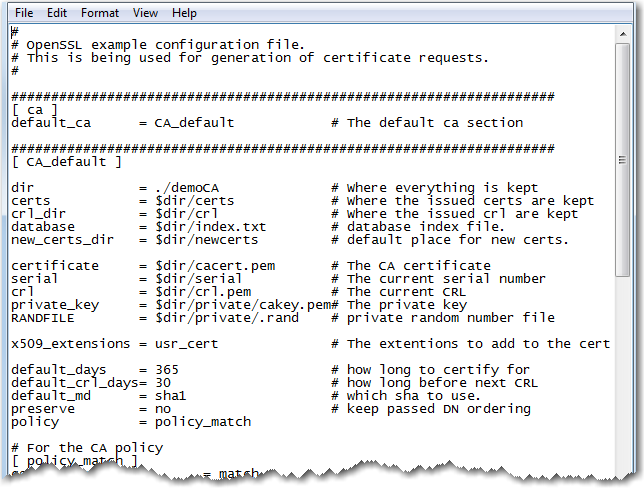Click the $dir/certs value text
This screenshot has height=493, width=644.
(190, 201)
